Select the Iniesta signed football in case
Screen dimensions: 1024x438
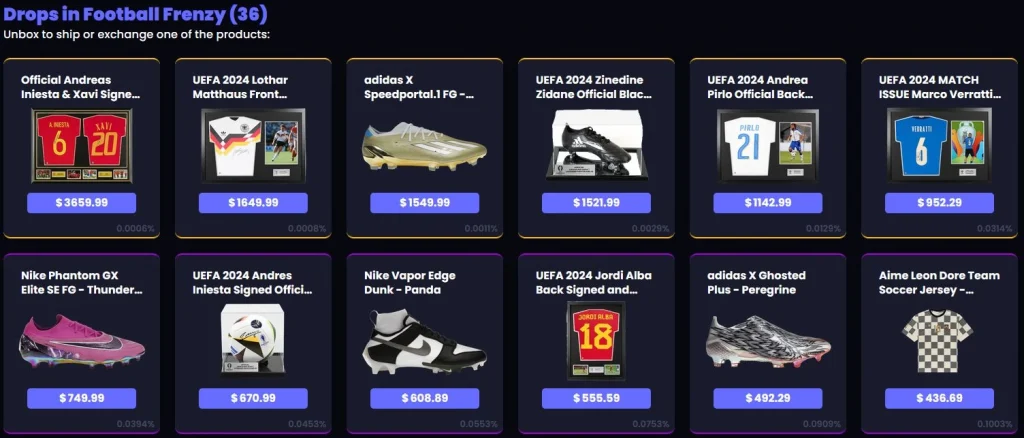[253, 338]
